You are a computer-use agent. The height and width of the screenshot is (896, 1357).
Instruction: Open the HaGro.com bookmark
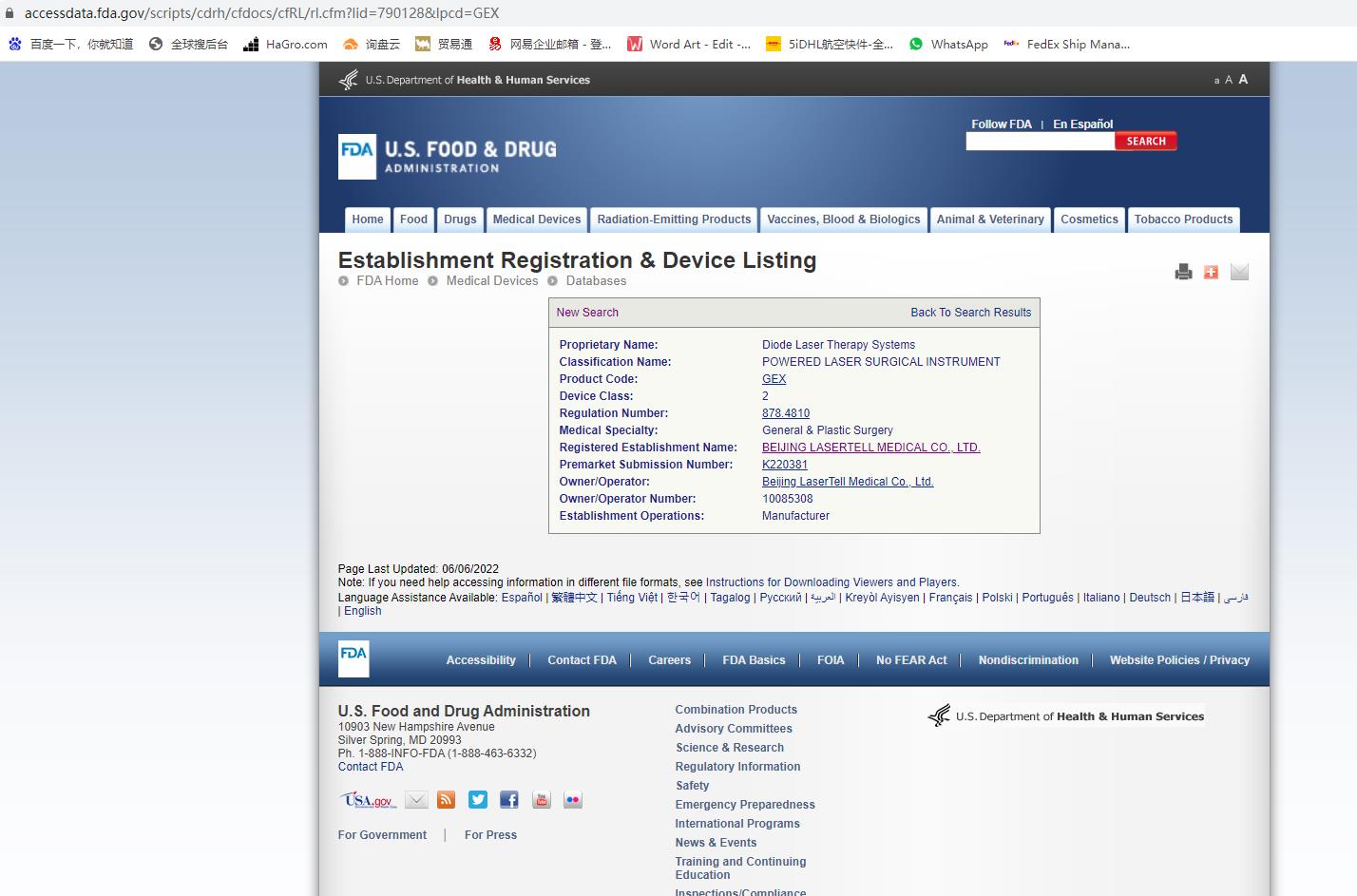coord(285,44)
